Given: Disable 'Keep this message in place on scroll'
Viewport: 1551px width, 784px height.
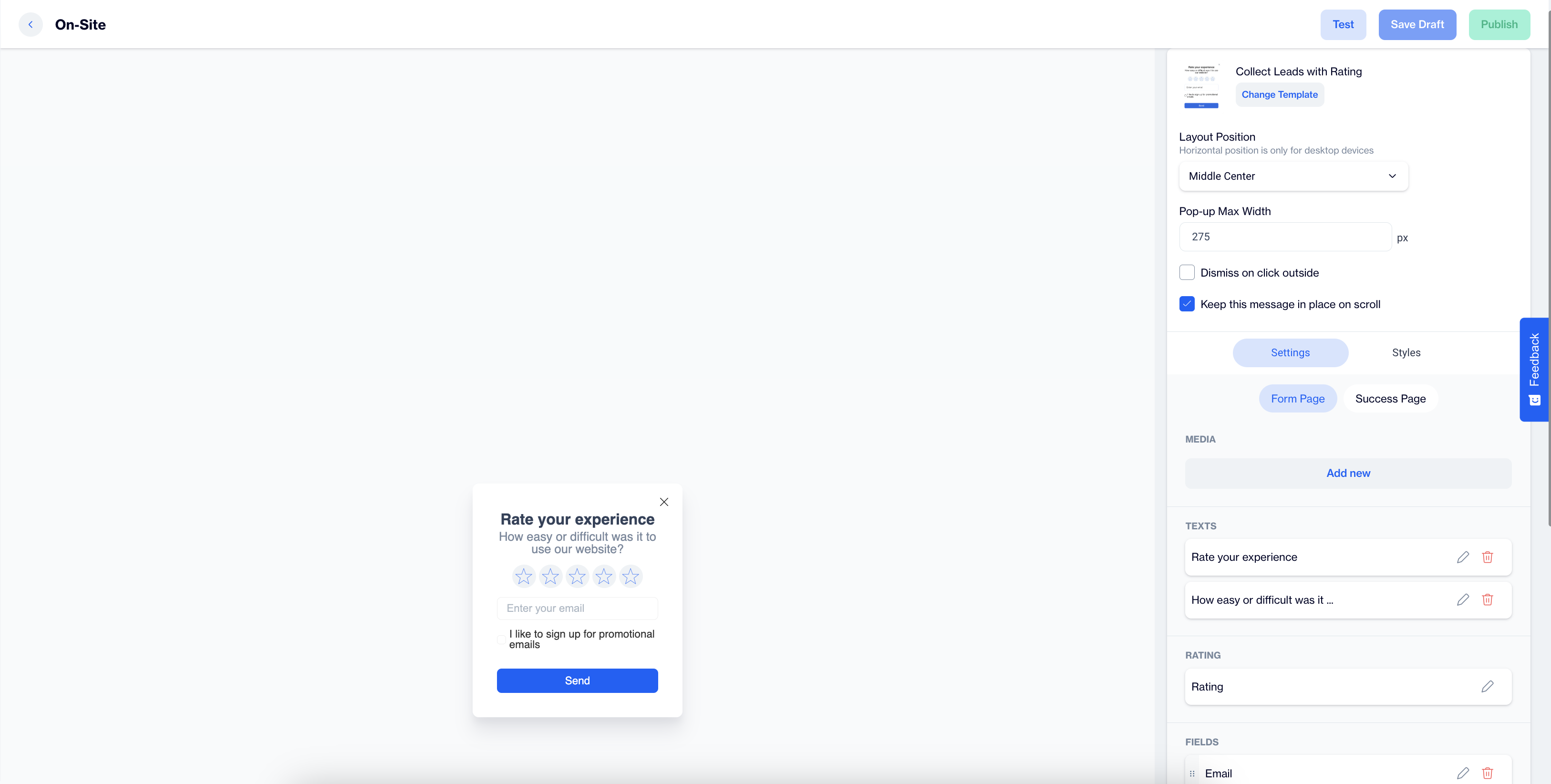Looking at the screenshot, I should pyautogui.click(x=1187, y=303).
